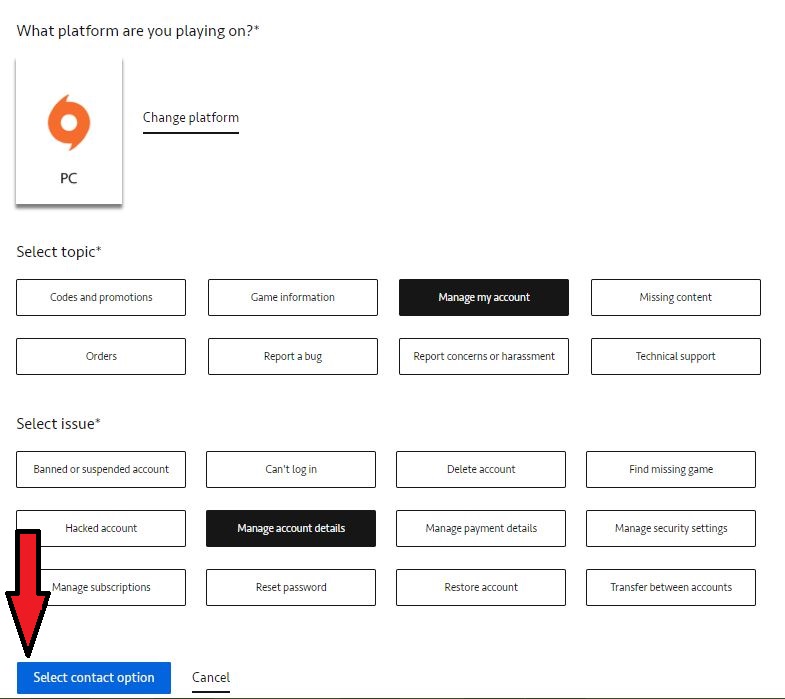Select Banned or suspended account issue

[x=101, y=470]
